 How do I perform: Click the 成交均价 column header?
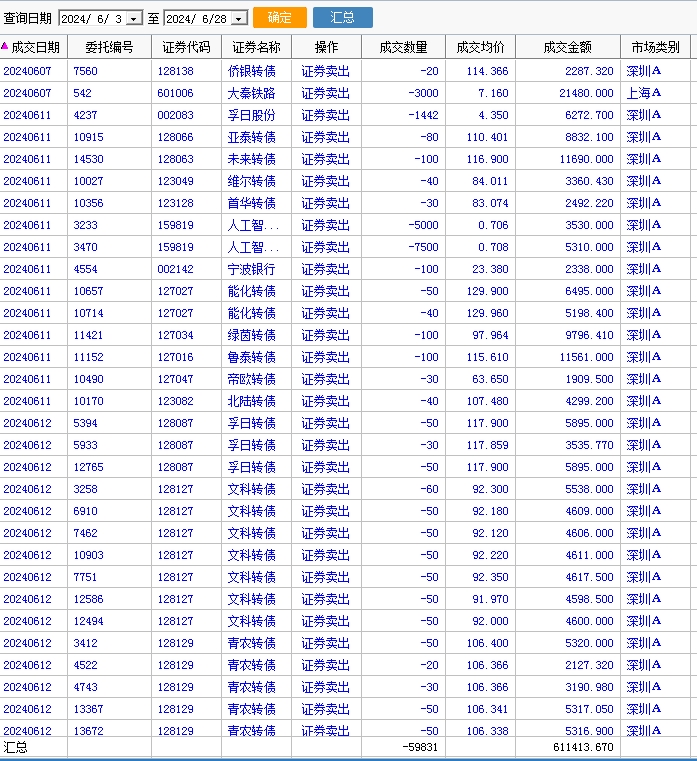click(481, 47)
